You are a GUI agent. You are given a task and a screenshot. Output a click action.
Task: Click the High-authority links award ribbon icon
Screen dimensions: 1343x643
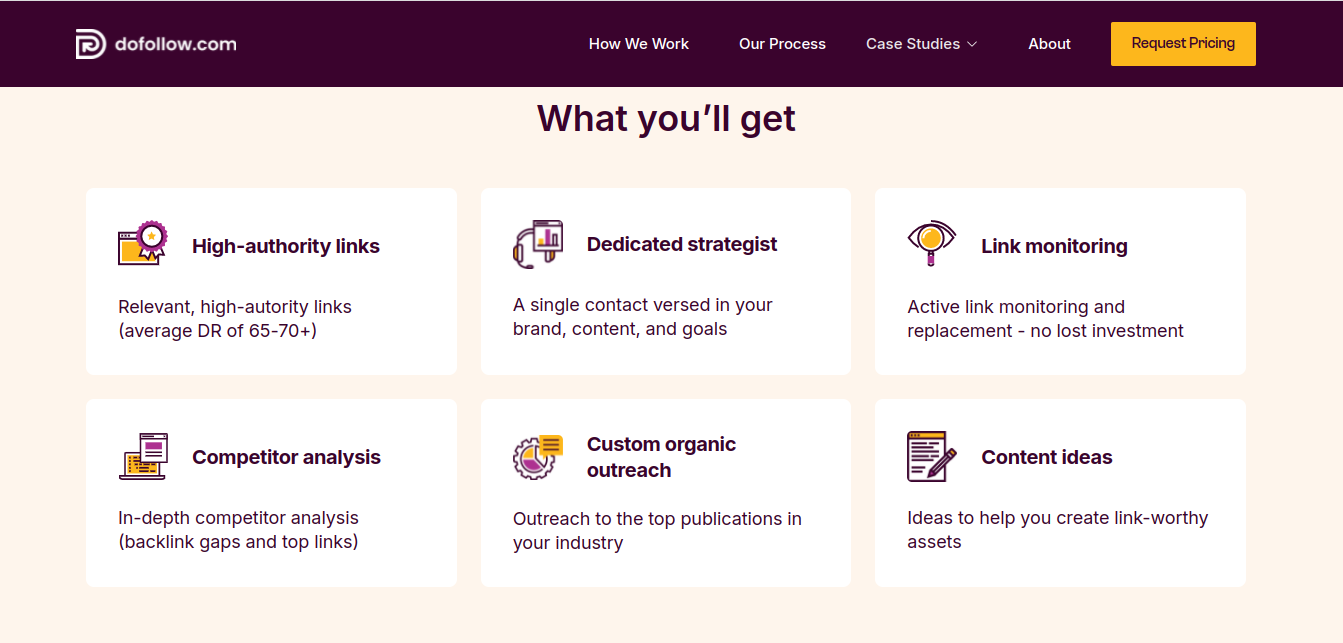(143, 243)
